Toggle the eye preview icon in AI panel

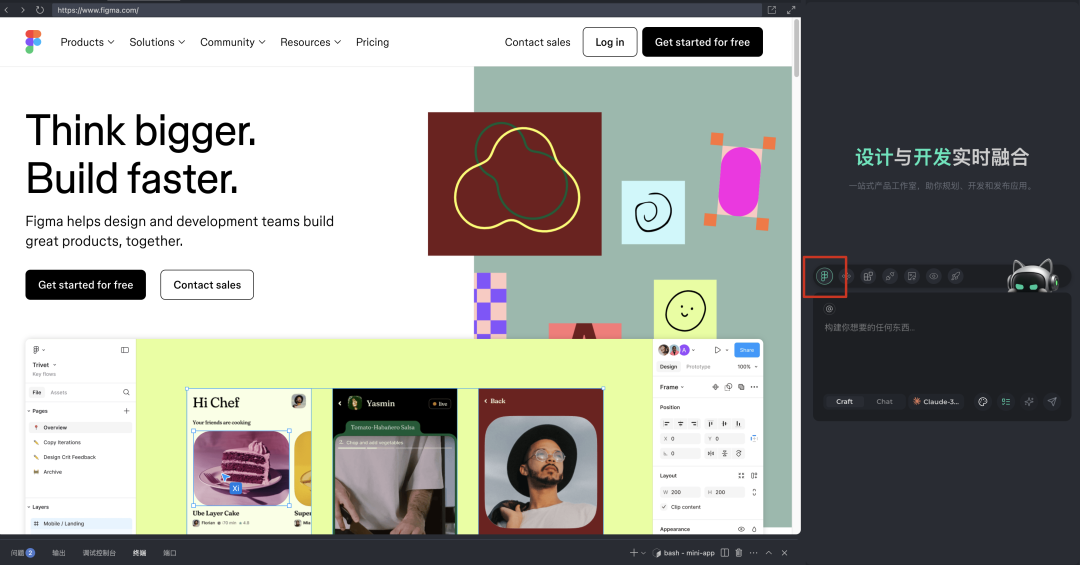pyautogui.click(x=934, y=276)
